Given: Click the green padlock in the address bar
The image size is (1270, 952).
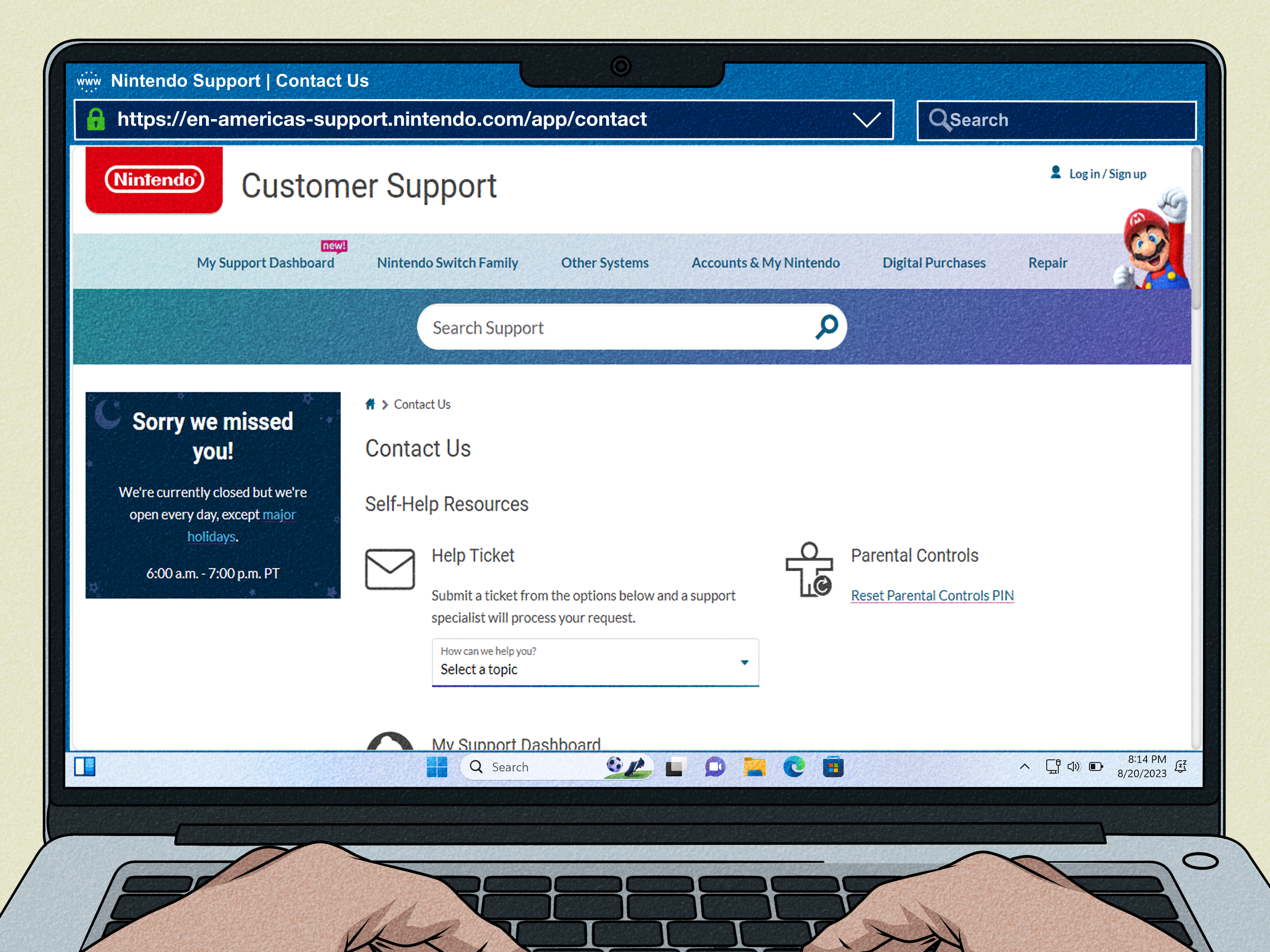Looking at the screenshot, I should click(x=96, y=119).
